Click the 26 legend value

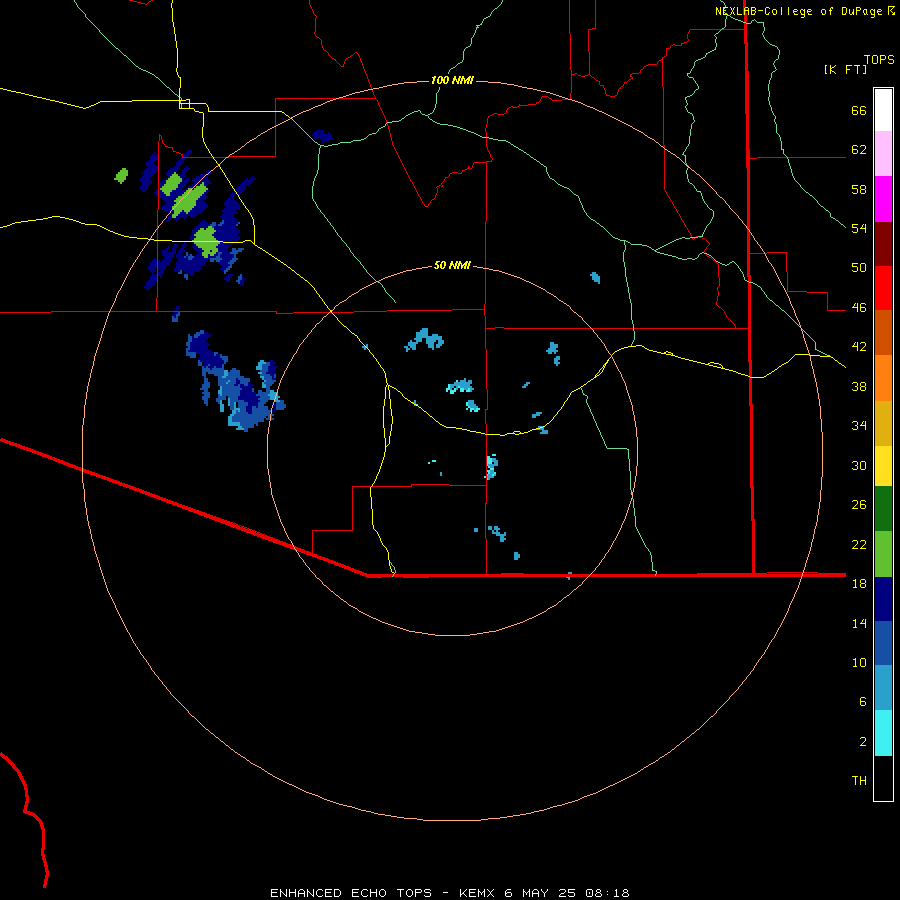859,505
